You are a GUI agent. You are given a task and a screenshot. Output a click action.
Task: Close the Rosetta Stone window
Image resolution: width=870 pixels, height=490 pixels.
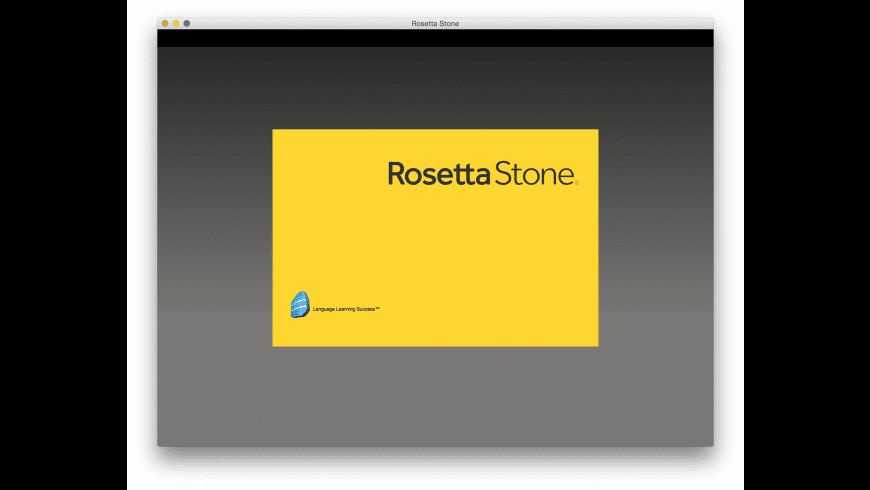(165, 23)
